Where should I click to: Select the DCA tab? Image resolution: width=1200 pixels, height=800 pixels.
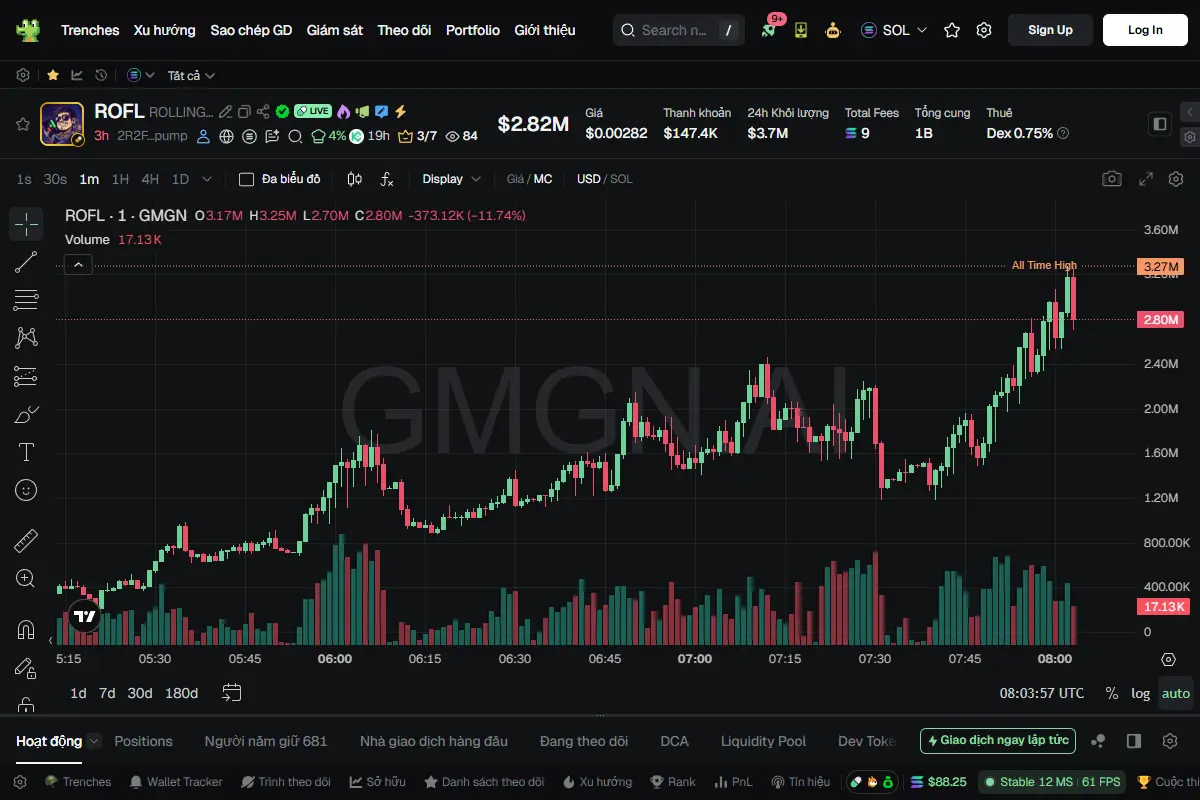coord(674,741)
